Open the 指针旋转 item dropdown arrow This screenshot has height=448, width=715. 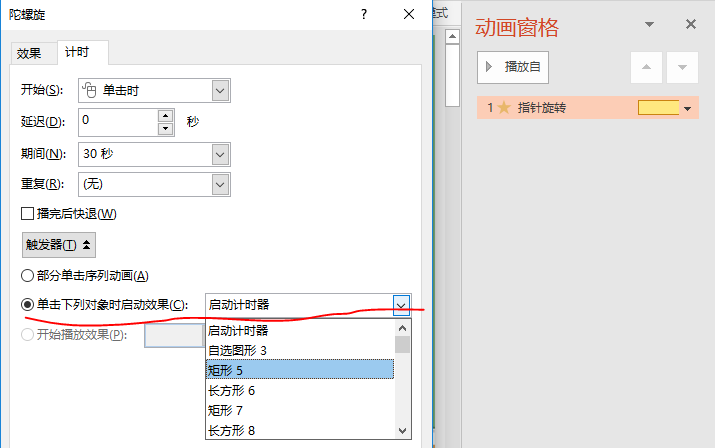[688, 109]
